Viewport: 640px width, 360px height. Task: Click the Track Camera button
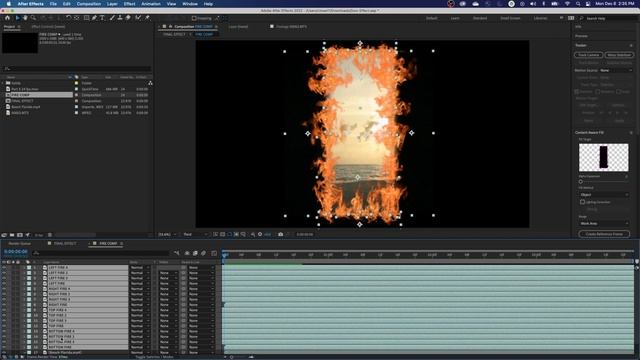pos(589,55)
